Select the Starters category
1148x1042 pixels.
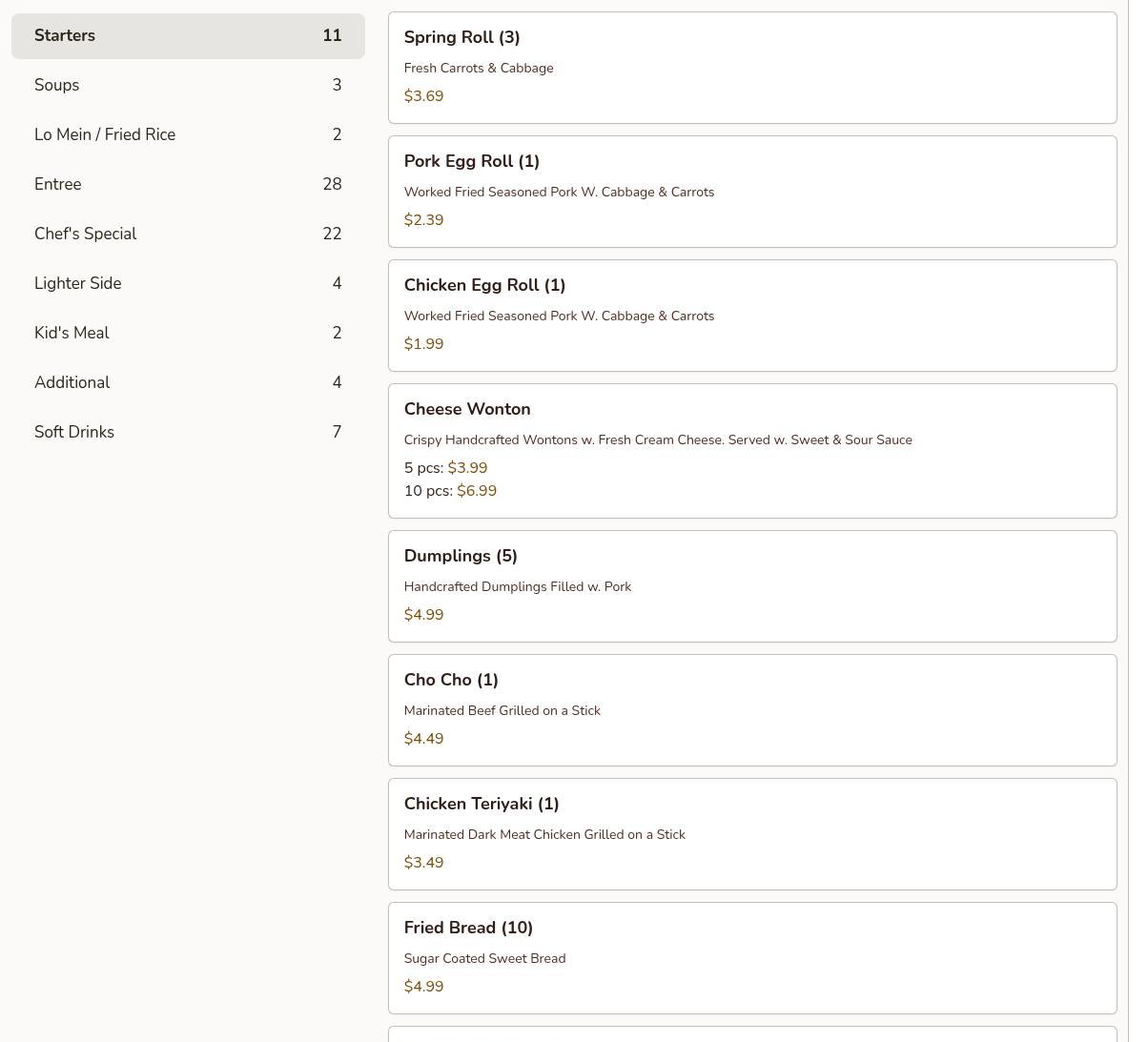[x=188, y=36]
